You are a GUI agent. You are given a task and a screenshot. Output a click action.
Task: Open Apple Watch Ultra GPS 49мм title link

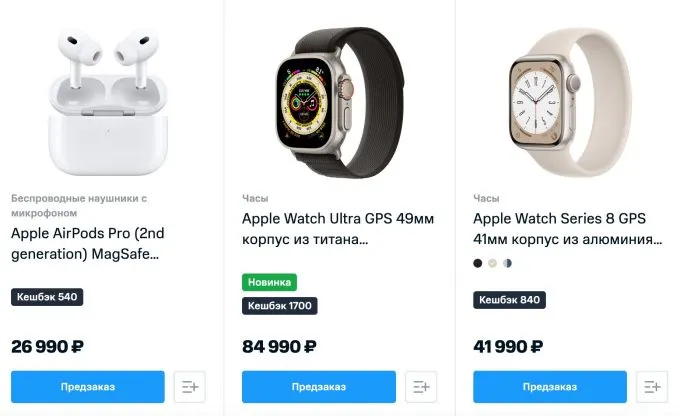(x=338, y=229)
